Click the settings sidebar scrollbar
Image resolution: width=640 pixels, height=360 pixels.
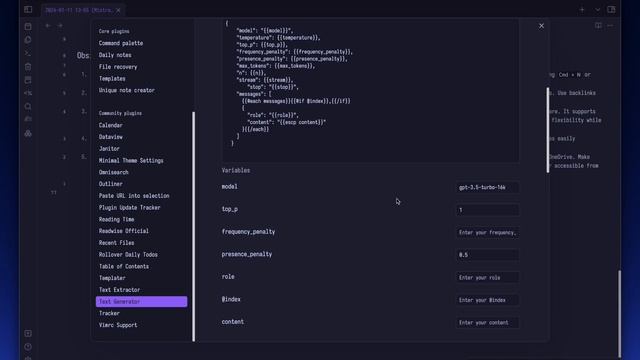193,226
